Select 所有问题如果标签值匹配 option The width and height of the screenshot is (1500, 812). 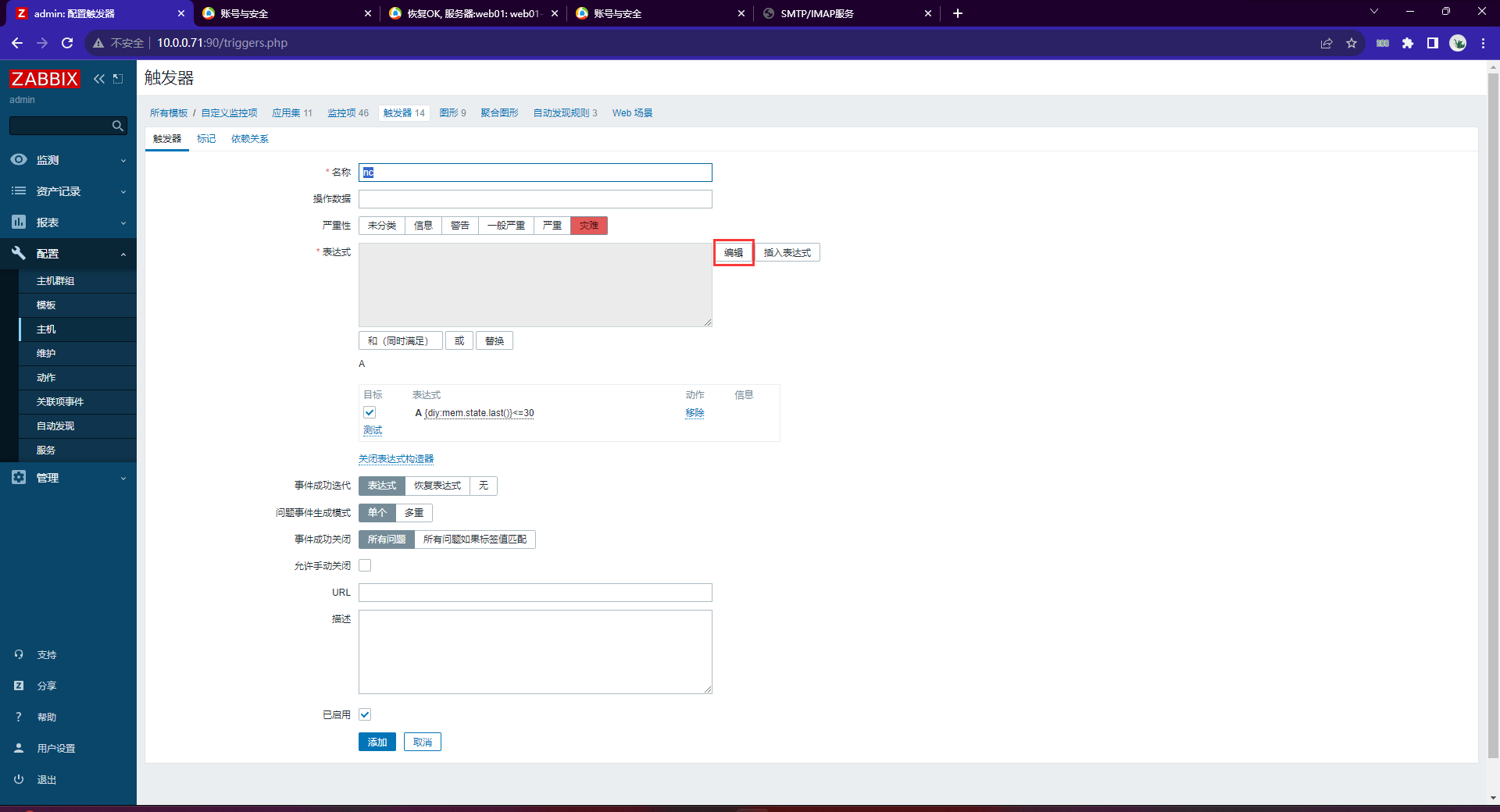pos(475,540)
